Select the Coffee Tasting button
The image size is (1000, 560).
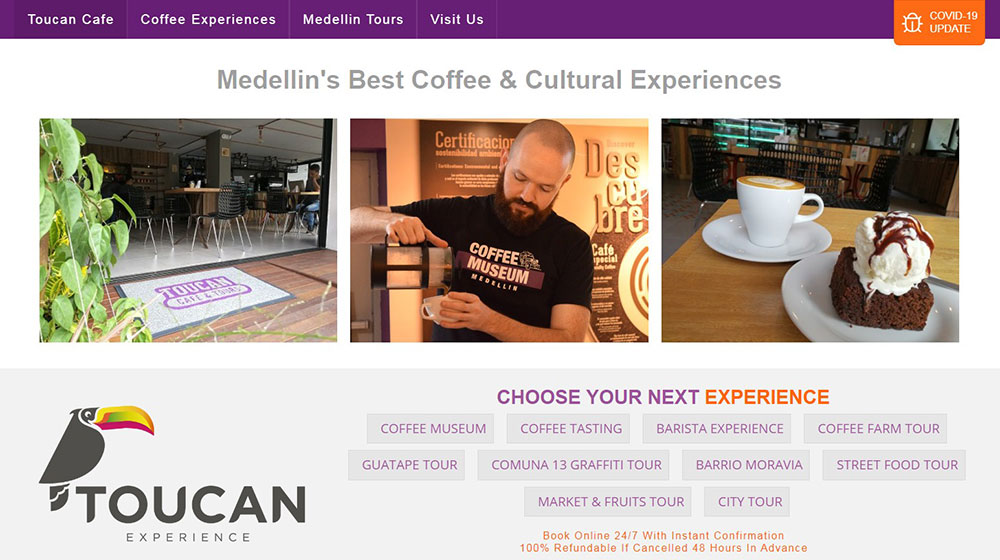click(x=571, y=429)
